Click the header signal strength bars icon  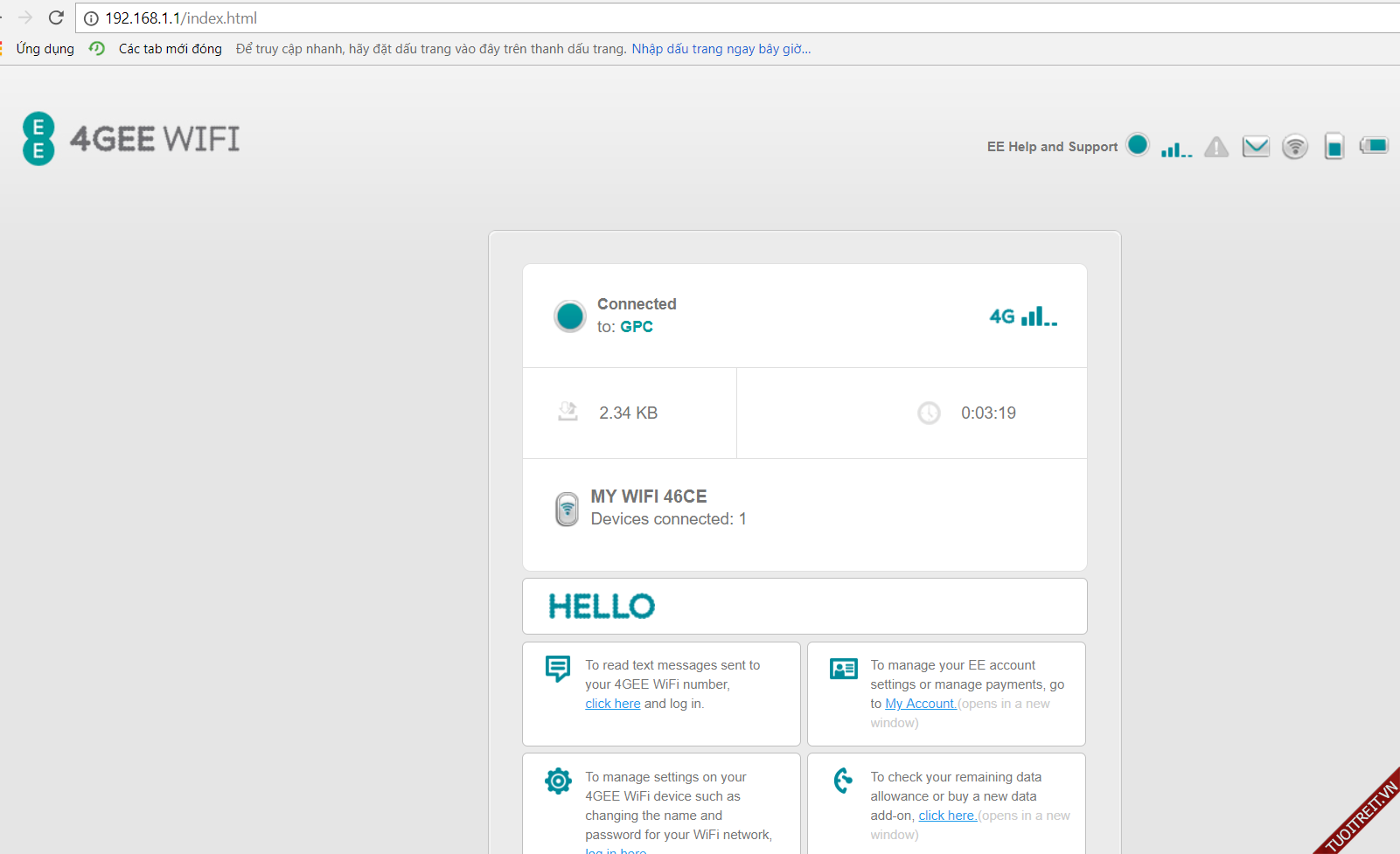1176,149
